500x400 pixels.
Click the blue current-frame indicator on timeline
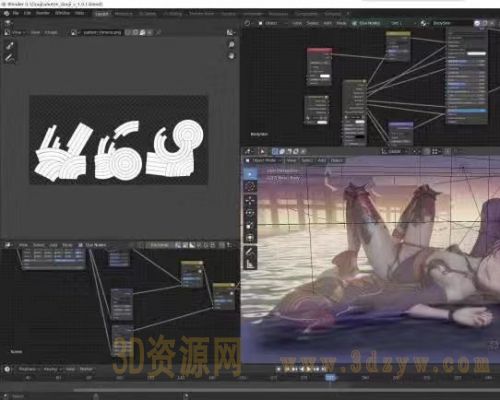(330, 378)
